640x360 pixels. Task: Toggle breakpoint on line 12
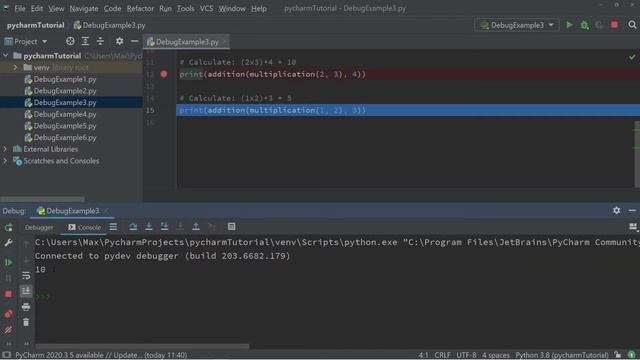pos(164,74)
